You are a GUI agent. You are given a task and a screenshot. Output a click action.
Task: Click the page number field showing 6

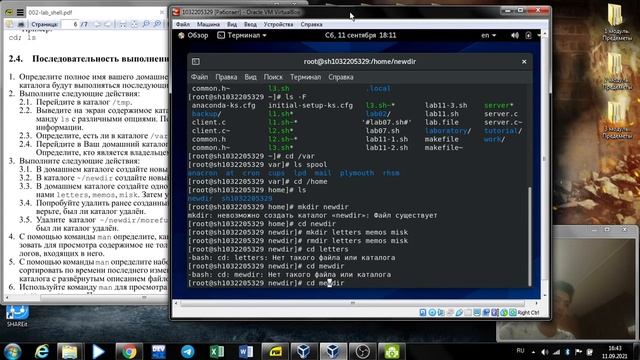[70, 24]
